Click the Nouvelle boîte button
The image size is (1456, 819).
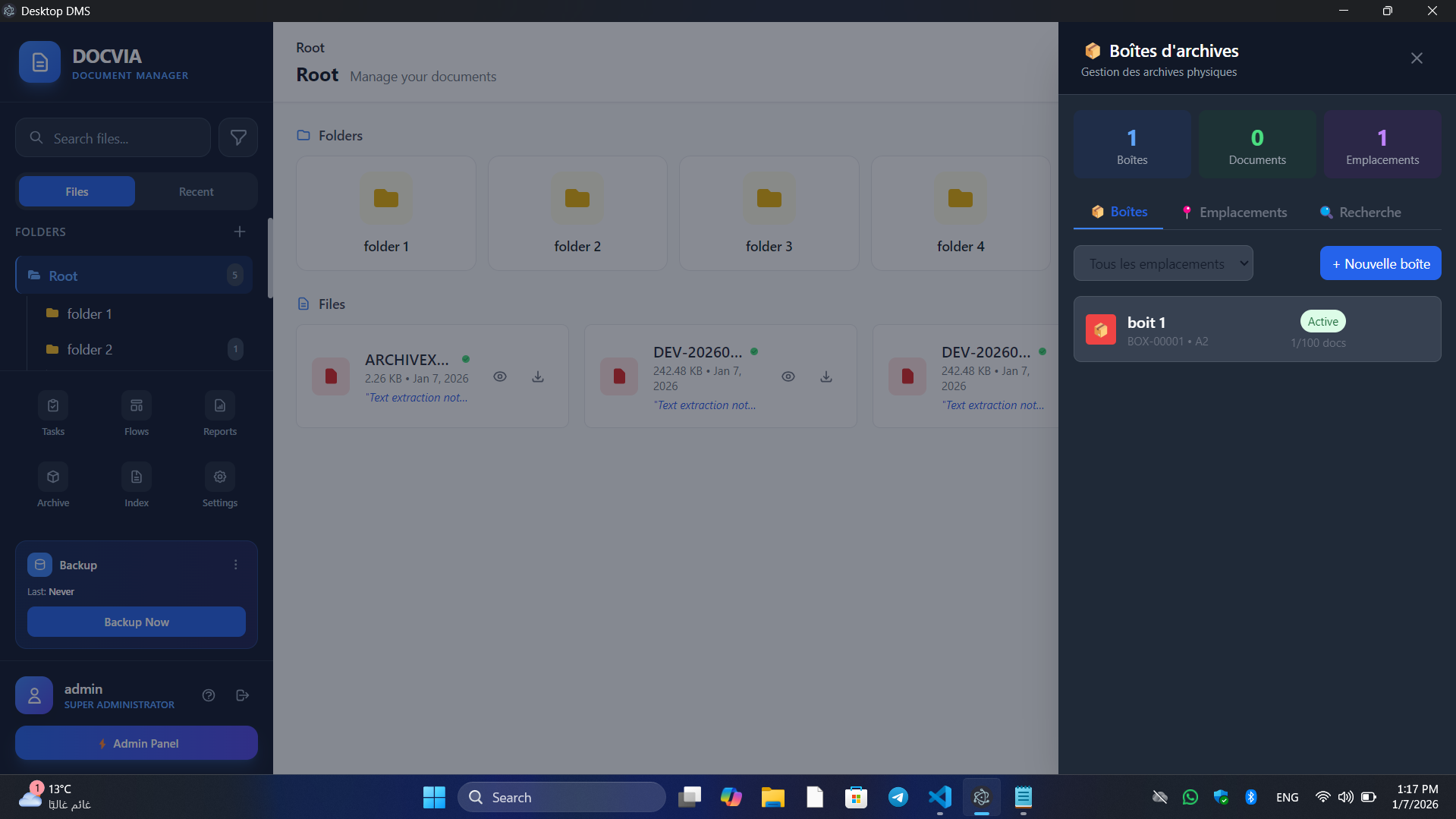(x=1380, y=264)
